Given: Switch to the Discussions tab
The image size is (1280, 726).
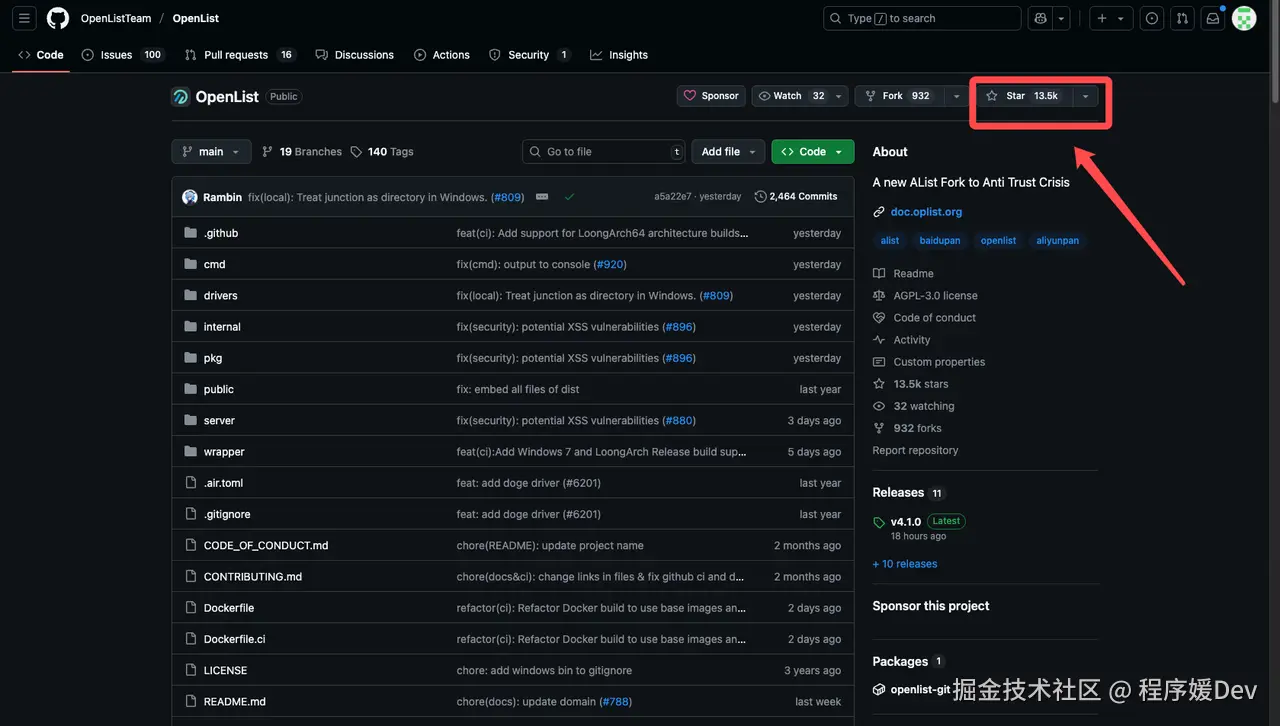Looking at the screenshot, I should click(x=355, y=55).
